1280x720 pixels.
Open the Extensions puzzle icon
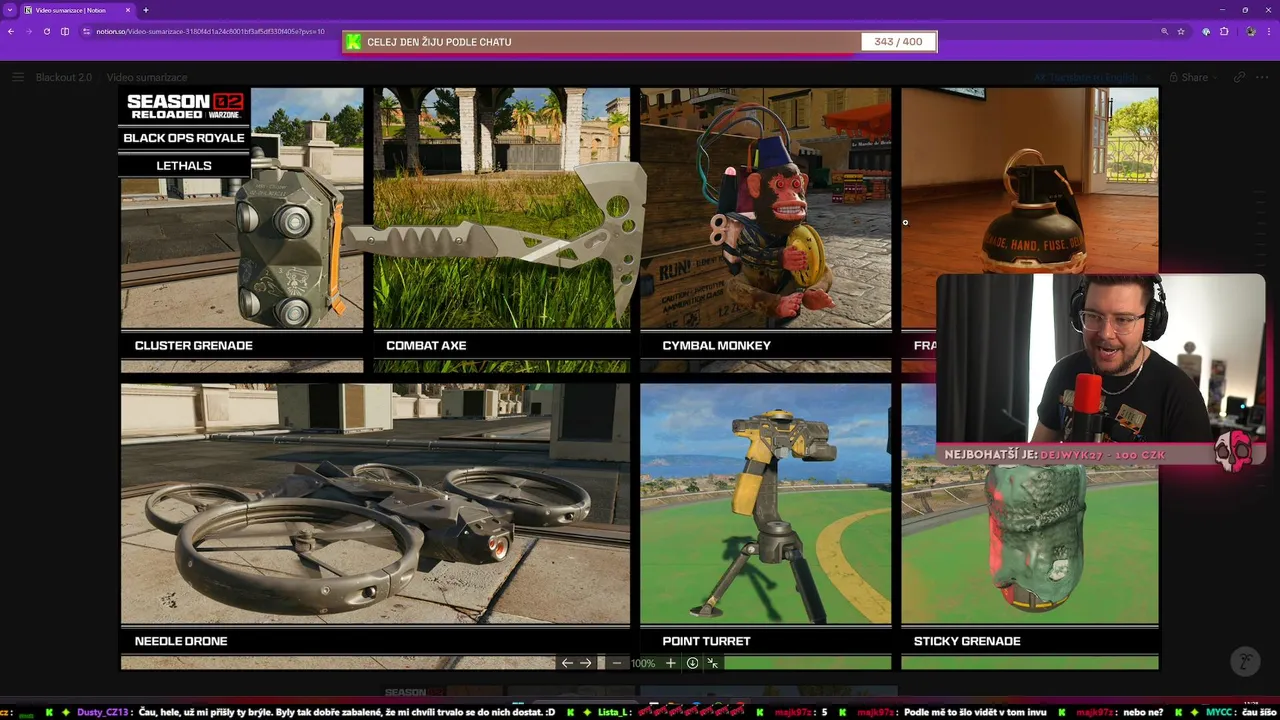pyautogui.click(x=1224, y=31)
